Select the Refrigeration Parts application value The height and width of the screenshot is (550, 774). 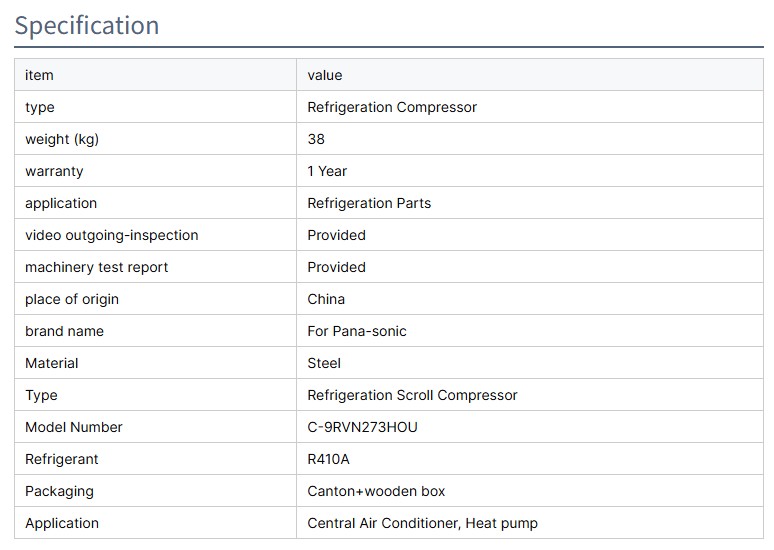point(369,203)
